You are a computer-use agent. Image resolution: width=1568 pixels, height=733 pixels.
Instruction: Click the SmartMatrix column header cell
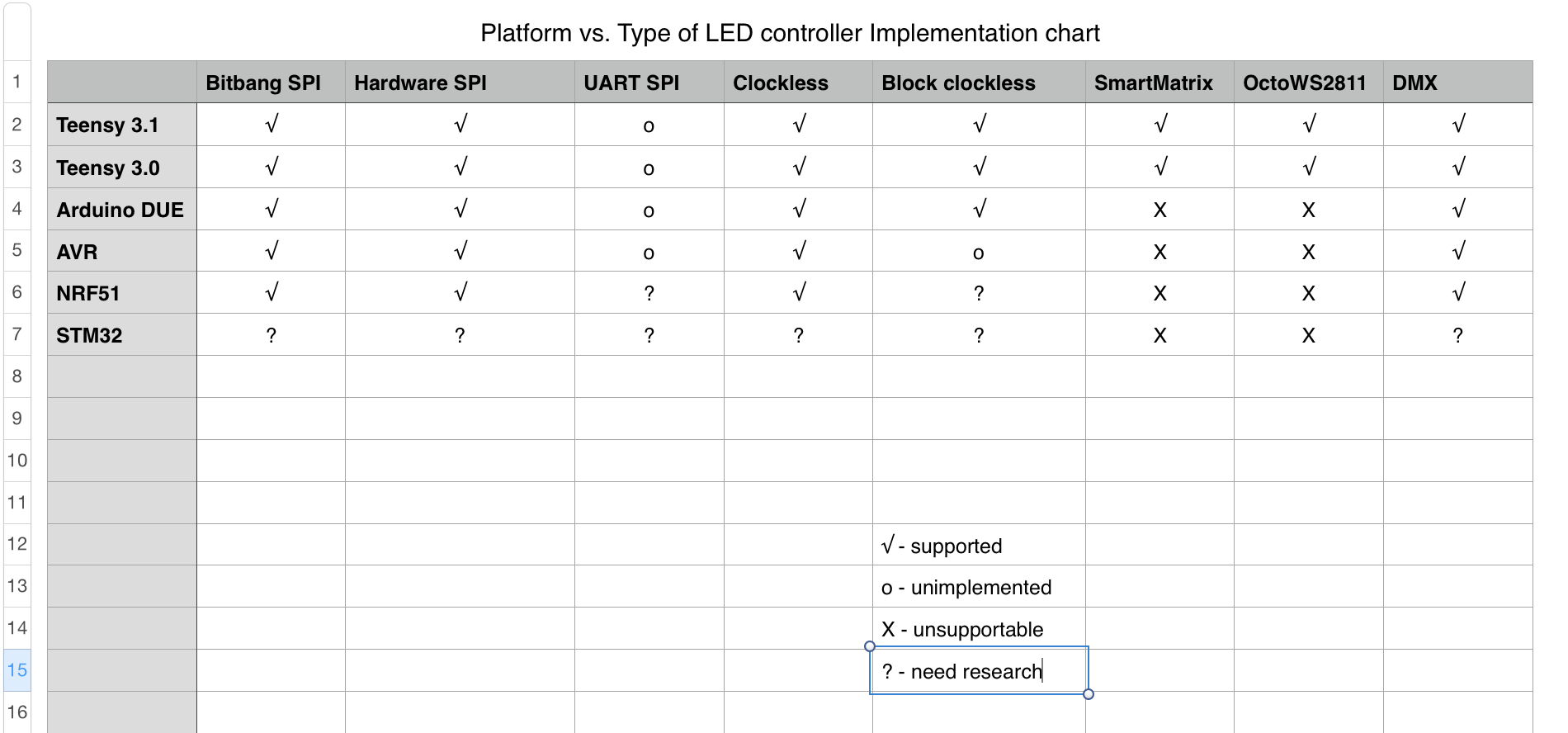click(x=1159, y=83)
